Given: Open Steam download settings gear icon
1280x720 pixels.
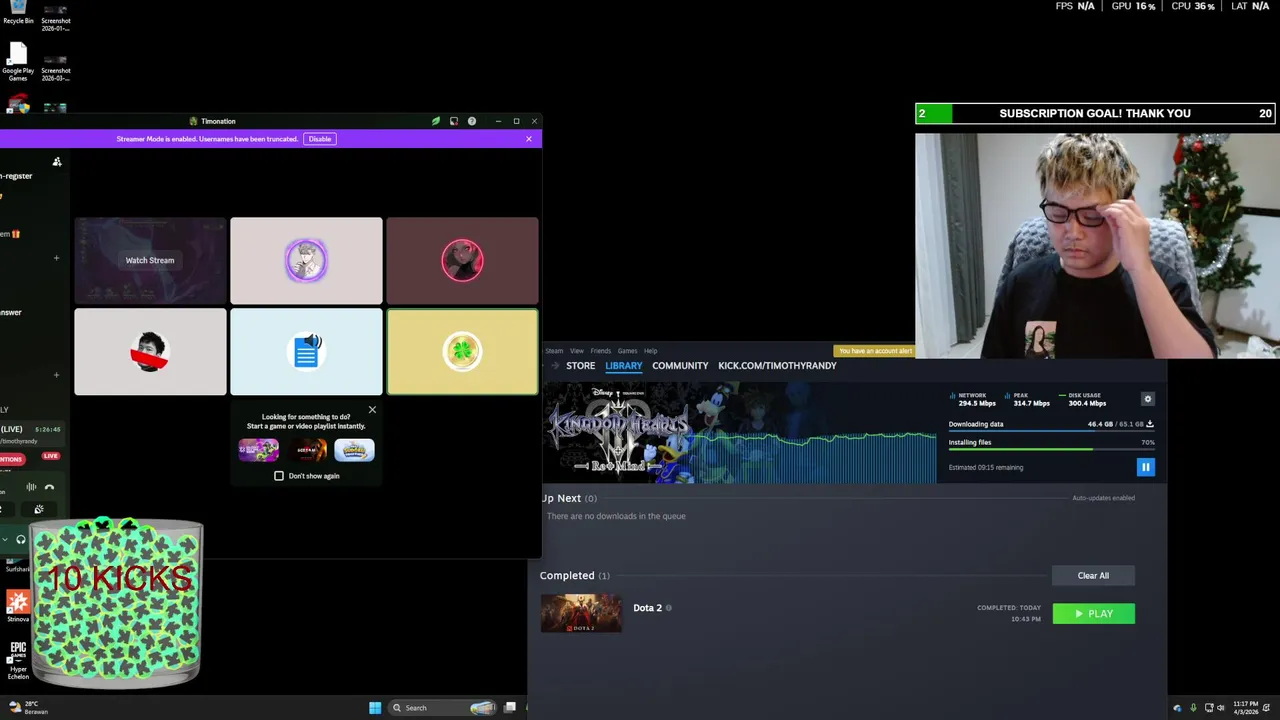Looking at the screenshot, I should (1148, 399).
